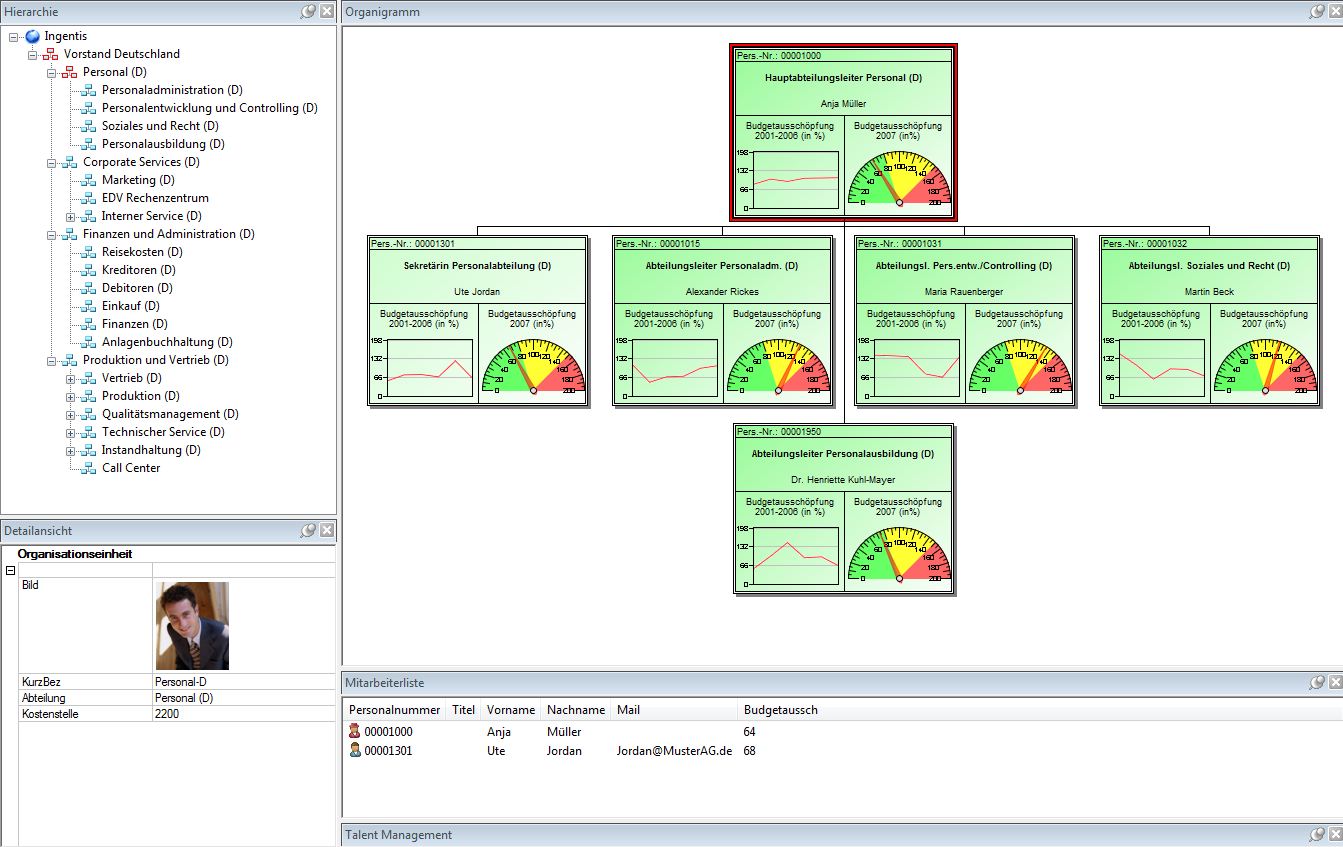Collapse Finanzen und Administration (D) branch

coord(52,234)
